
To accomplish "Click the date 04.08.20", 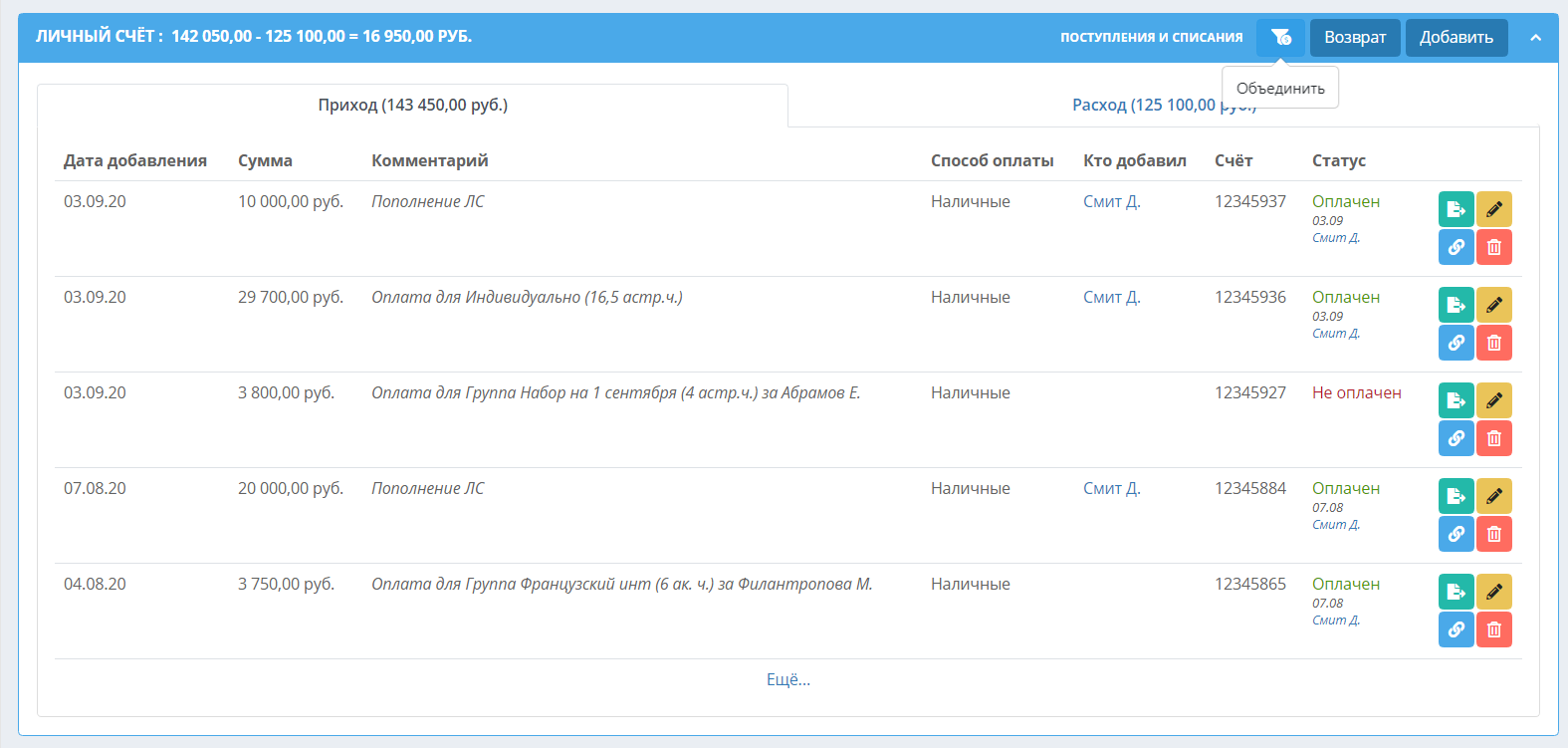I will pyautogui.click(x=95, y=584).
